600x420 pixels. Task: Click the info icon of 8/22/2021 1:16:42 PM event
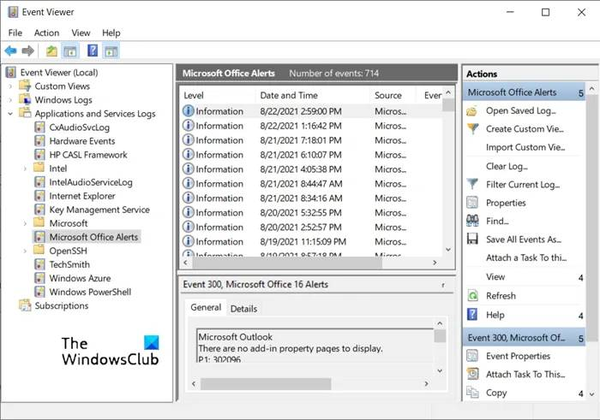click(188, 125)
